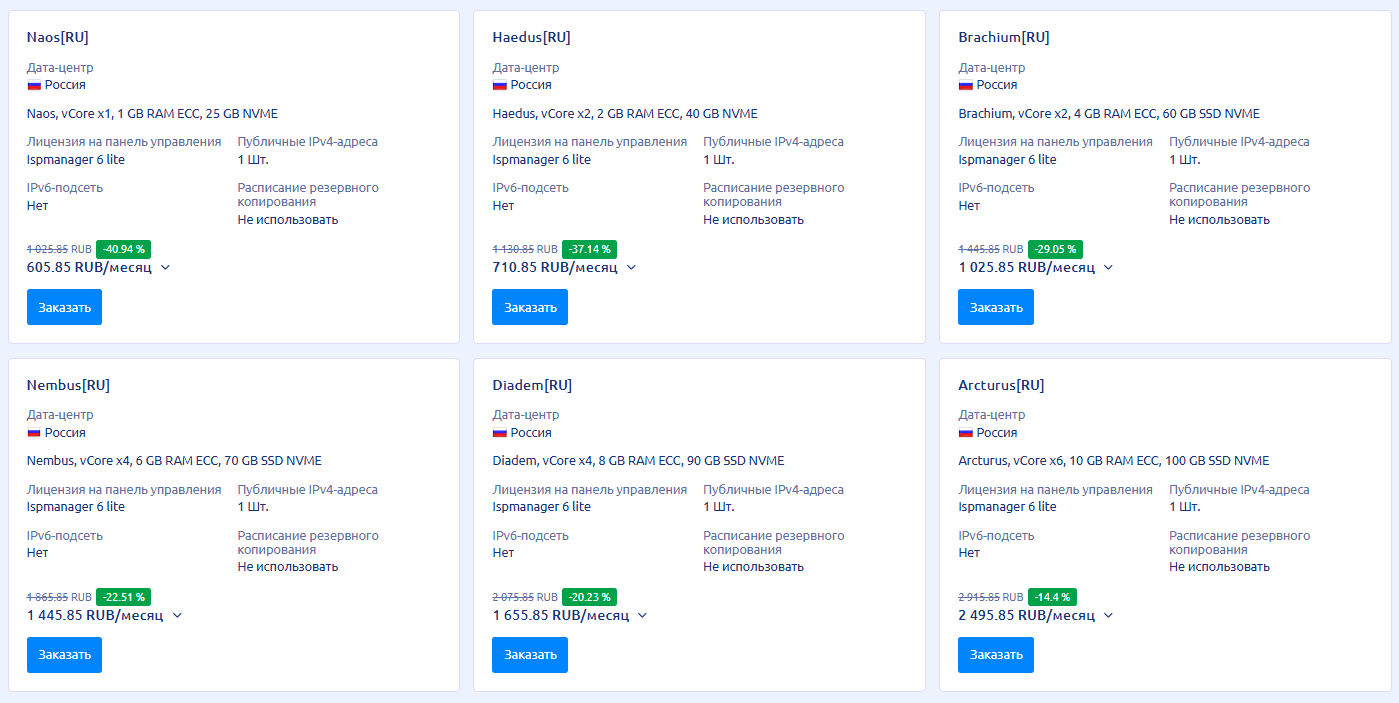1399x703 pixels.
Task: Expand the Naos price details chevron
Action: 165,268
